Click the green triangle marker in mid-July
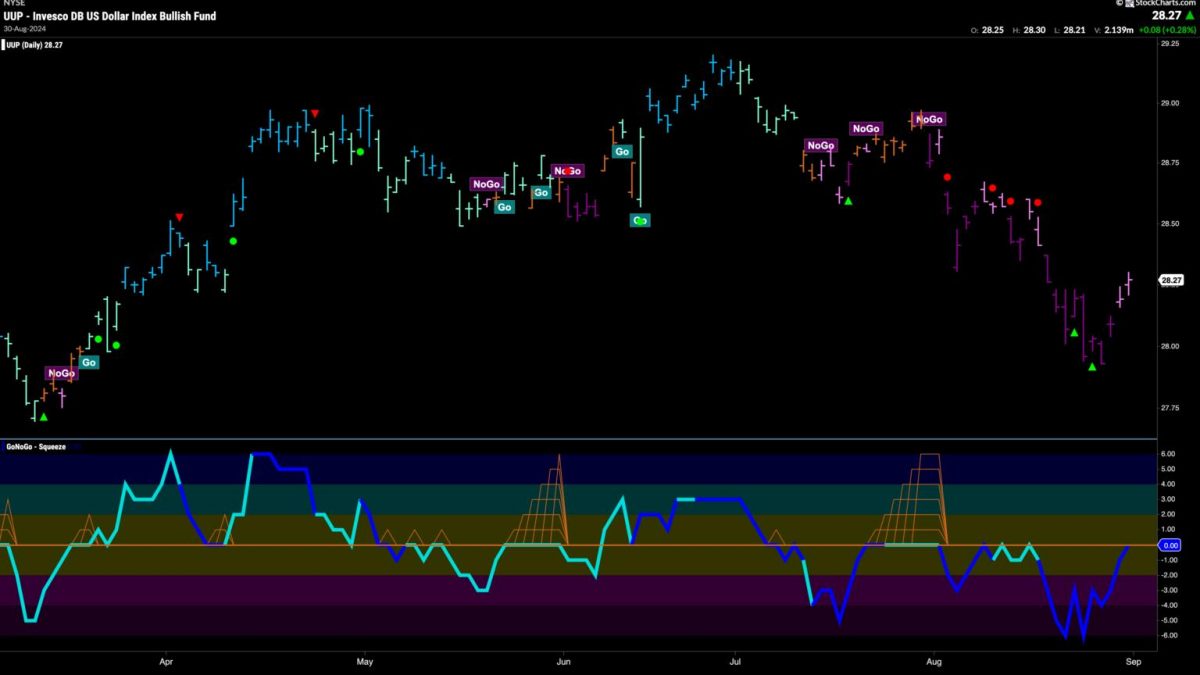This screenshot has width=1200, height=675. (x=848, y=201)
